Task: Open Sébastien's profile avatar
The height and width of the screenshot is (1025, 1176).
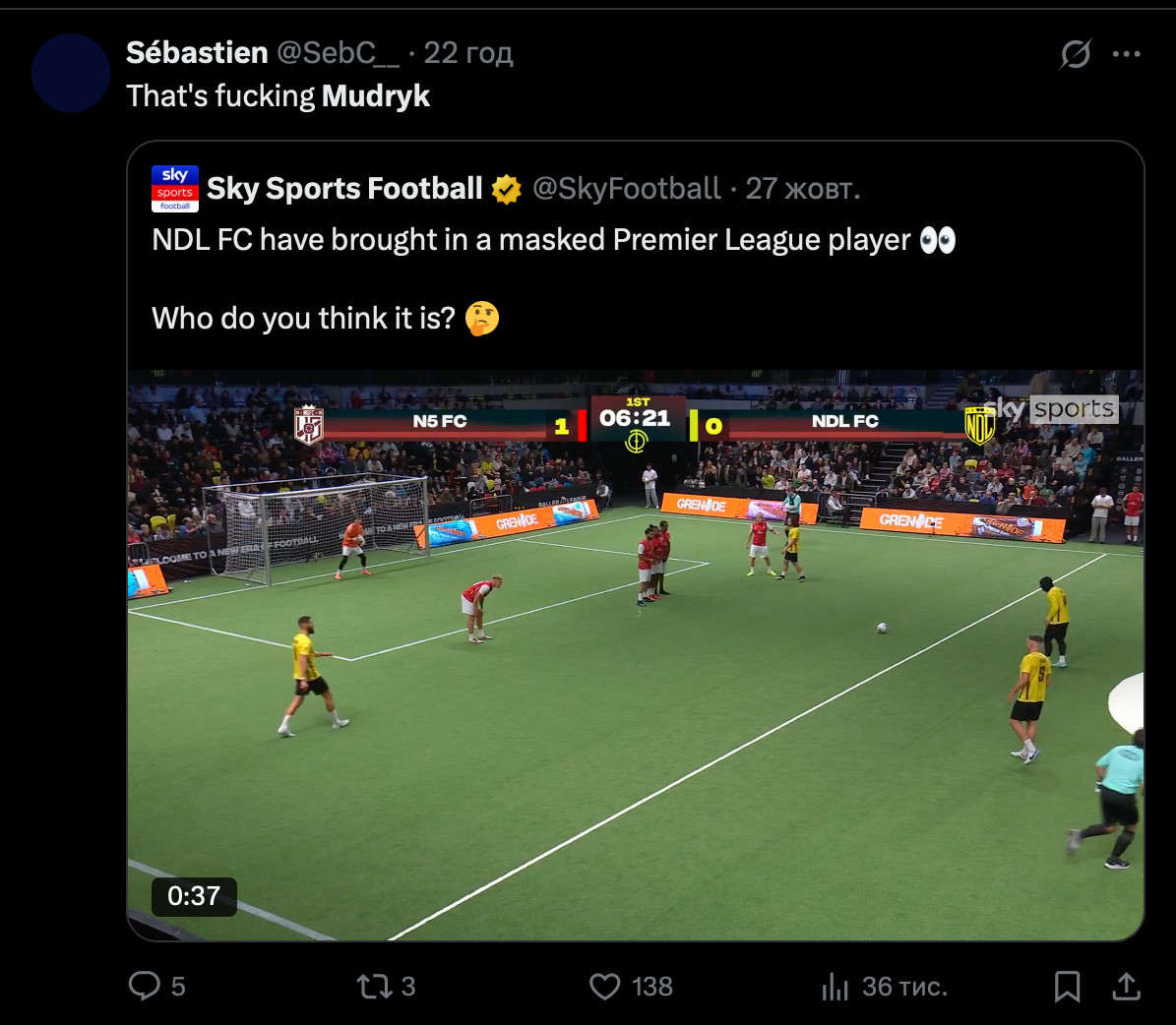Action: (71, 73)
